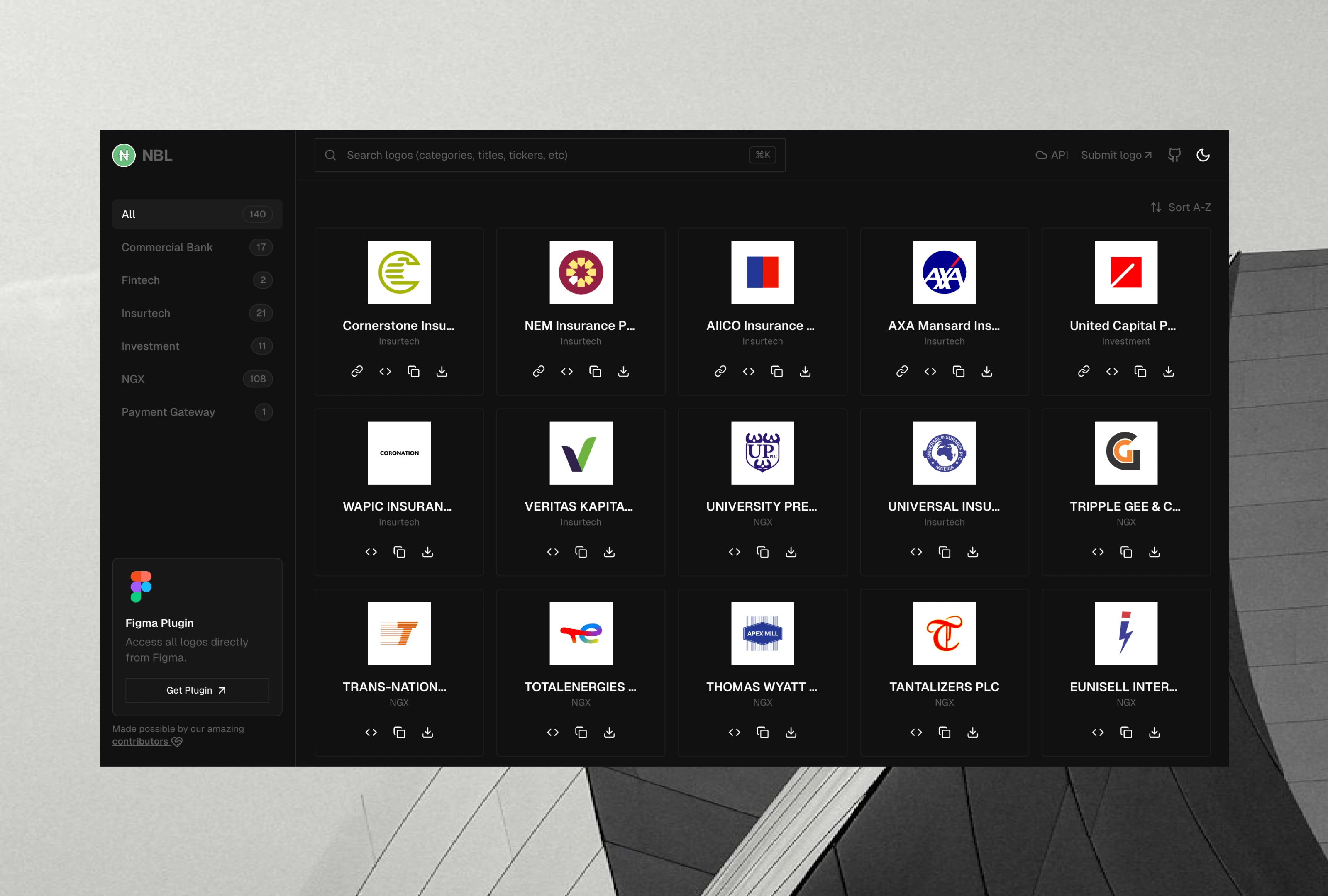
Task: Copy United Capital logo icon
Action: pos(1140,372)
